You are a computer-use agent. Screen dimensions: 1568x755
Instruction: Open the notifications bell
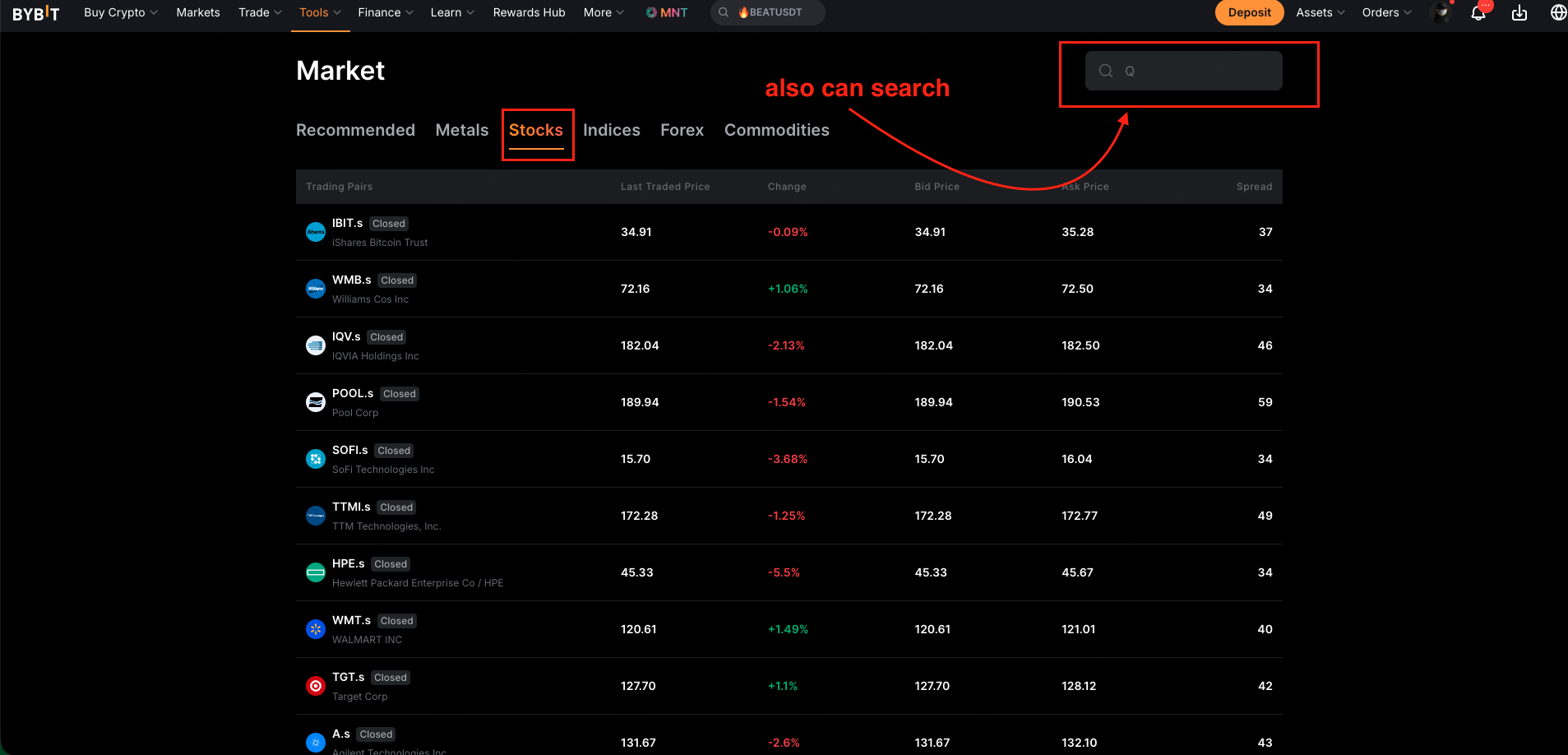[x=1478, y=13]
